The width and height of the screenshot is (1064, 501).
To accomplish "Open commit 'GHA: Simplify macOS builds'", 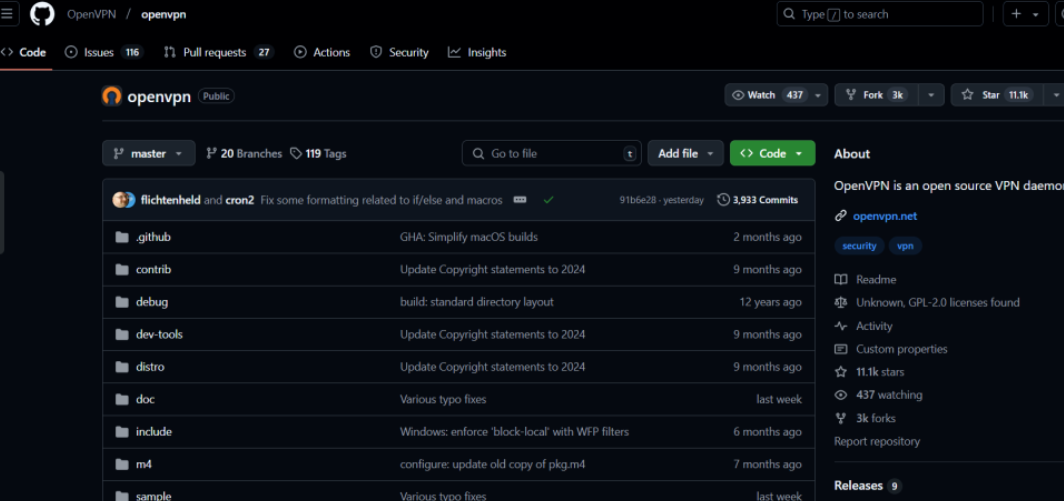I will [x=469, y=237].
